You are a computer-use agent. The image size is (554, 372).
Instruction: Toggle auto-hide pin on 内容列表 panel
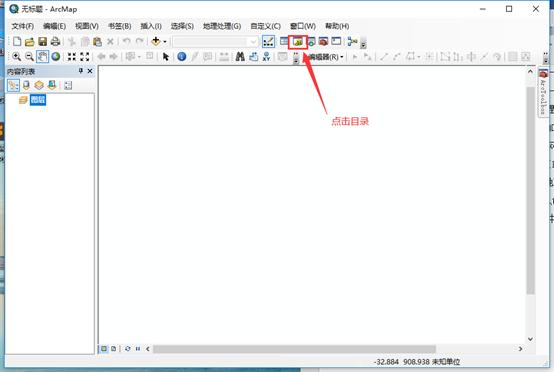click(x=81, y=71)
